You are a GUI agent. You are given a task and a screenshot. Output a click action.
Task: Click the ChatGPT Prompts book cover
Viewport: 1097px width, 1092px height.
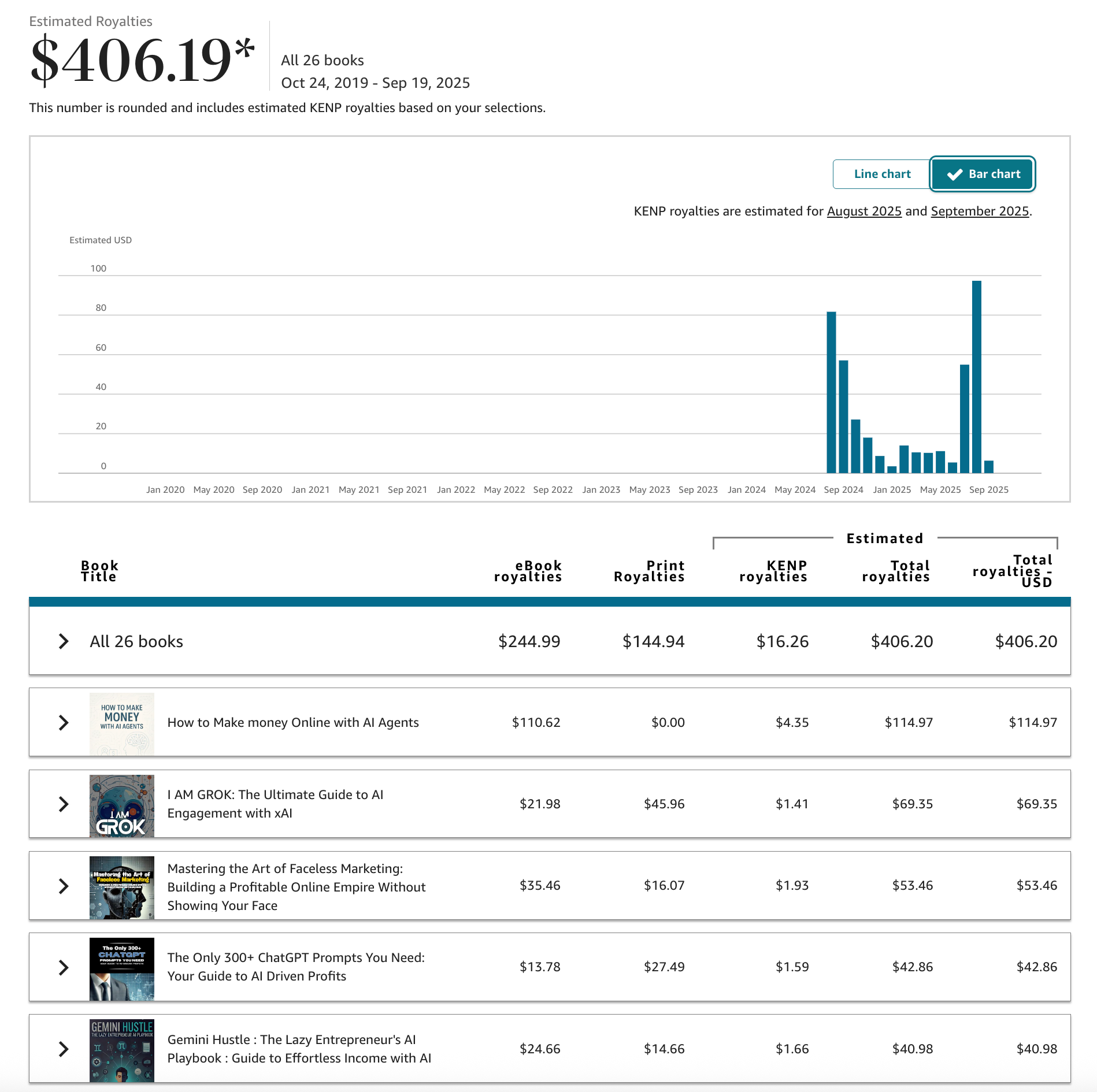click(x=122, y=968)
